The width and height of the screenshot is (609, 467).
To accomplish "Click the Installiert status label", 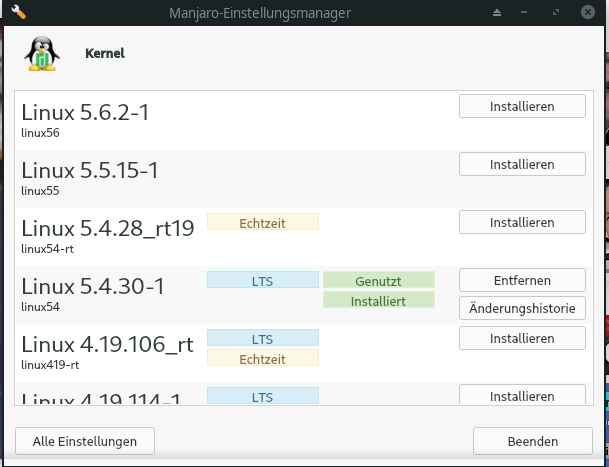I will [378, 300].
